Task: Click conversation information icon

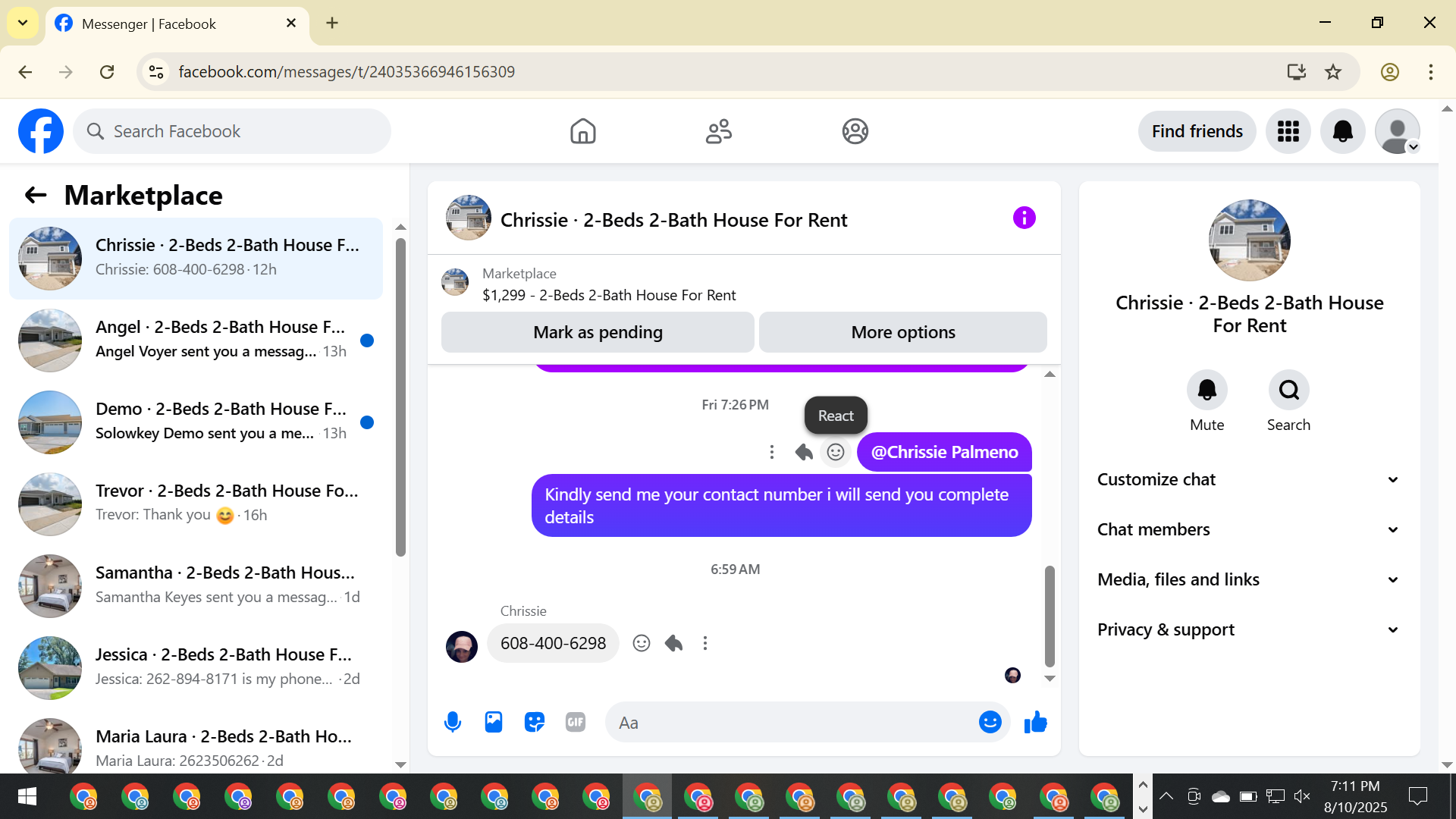Action: [x=1024, y=218]
